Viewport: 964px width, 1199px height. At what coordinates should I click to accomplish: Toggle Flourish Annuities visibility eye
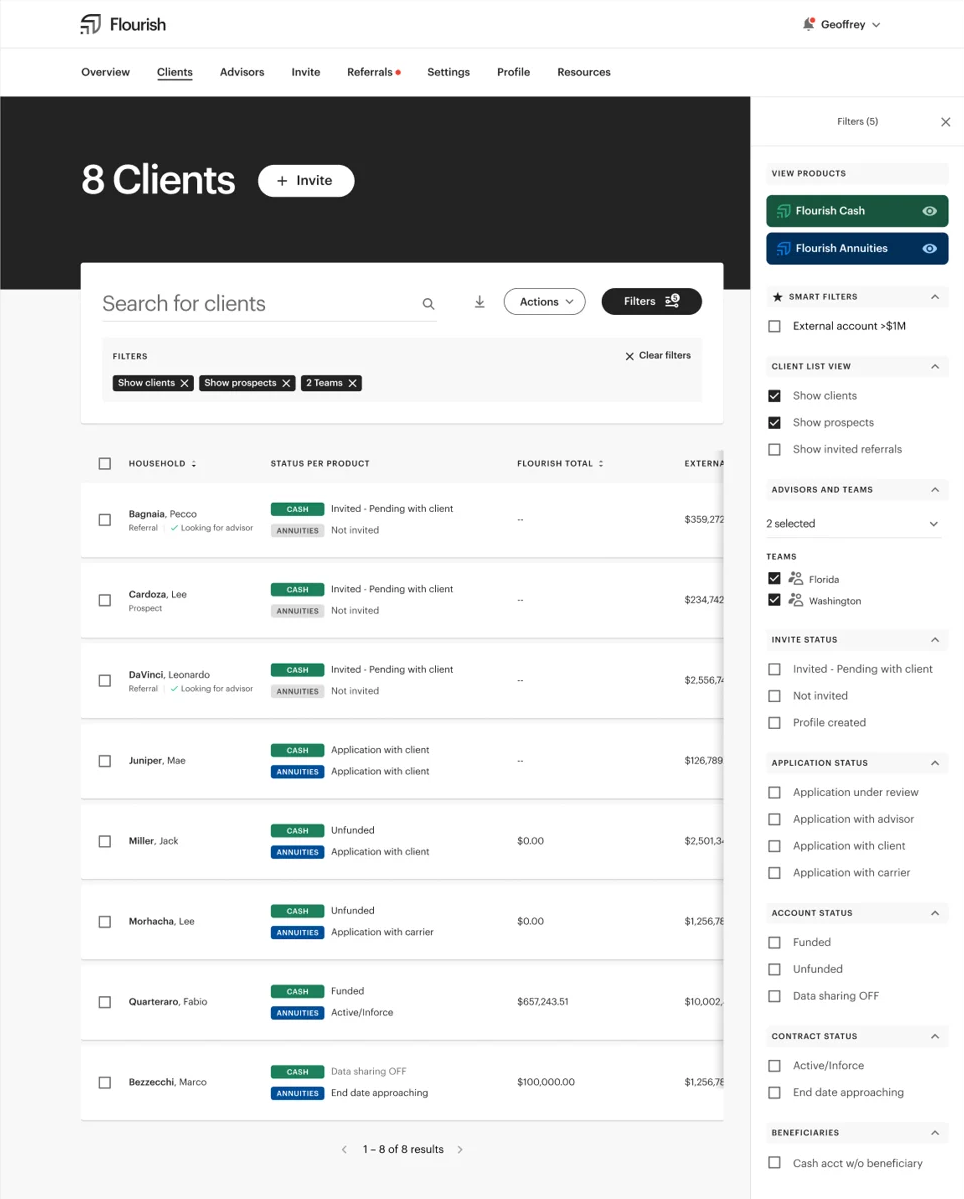pyautogui.click(x=930, y=249)
